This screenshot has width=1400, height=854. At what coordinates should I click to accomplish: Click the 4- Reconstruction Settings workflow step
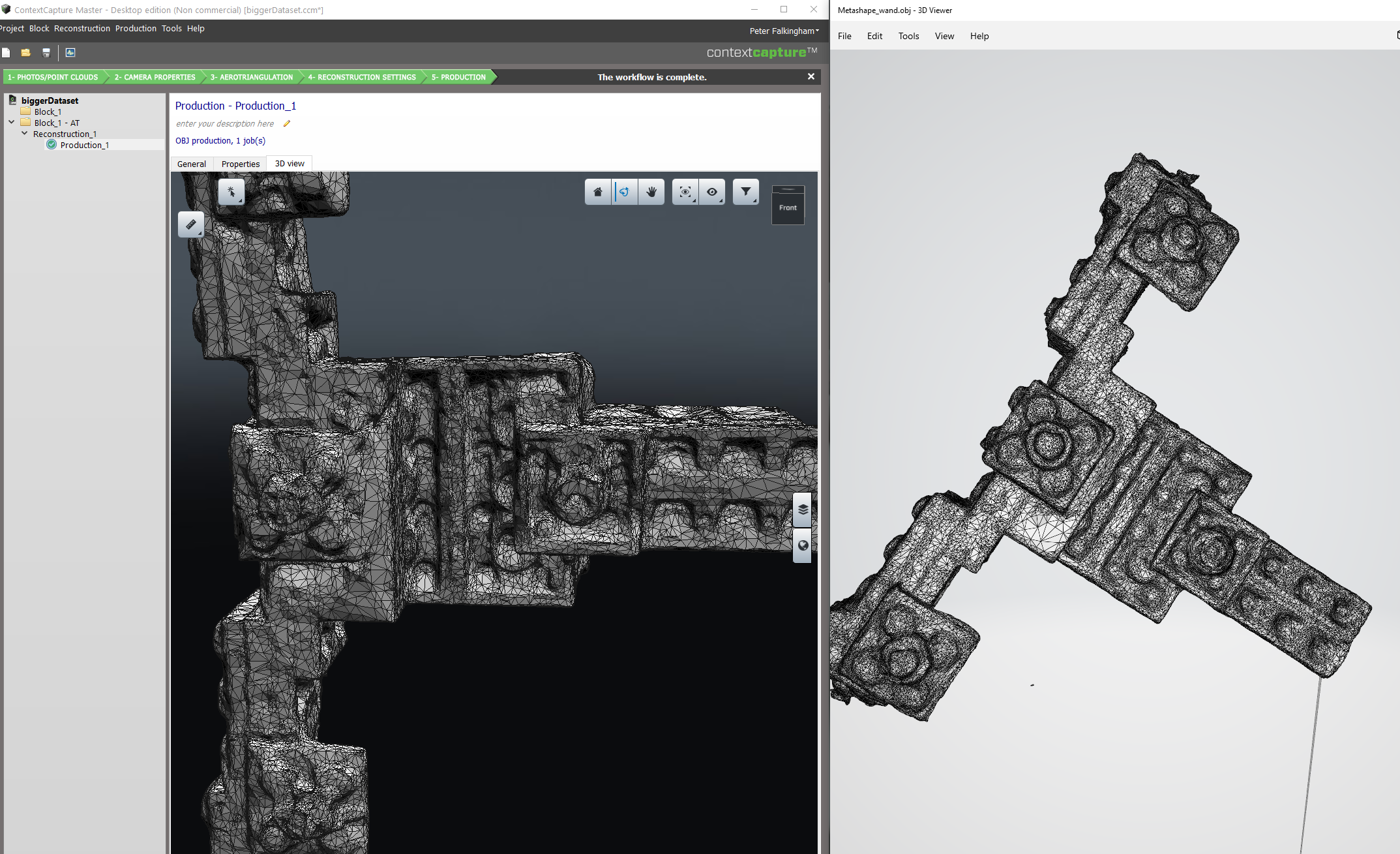362,77
